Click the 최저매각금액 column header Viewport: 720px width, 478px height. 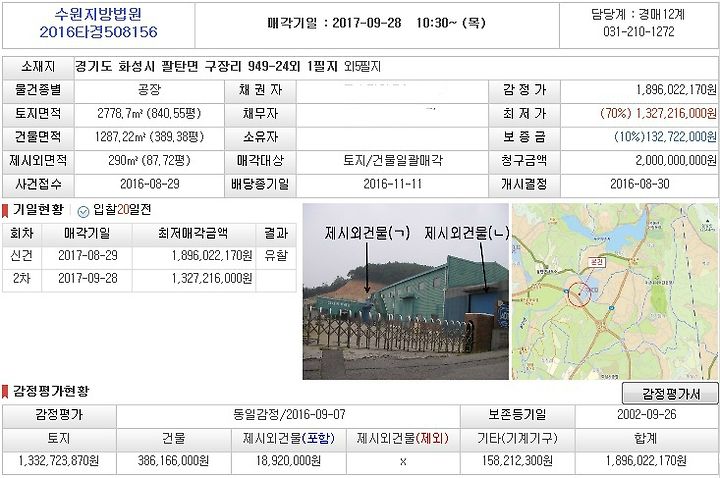pos(193,234)
